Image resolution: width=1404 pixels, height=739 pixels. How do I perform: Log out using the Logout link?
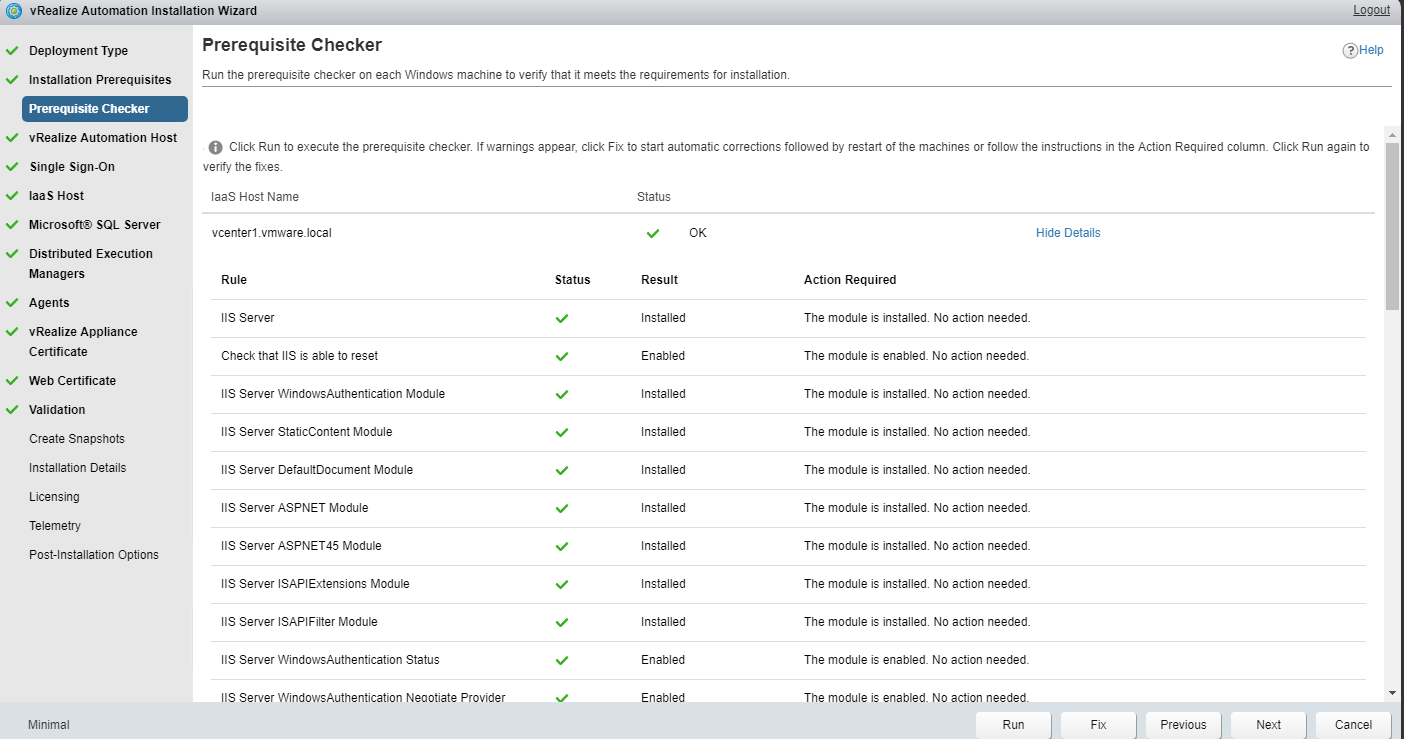tap(1371, 10)
